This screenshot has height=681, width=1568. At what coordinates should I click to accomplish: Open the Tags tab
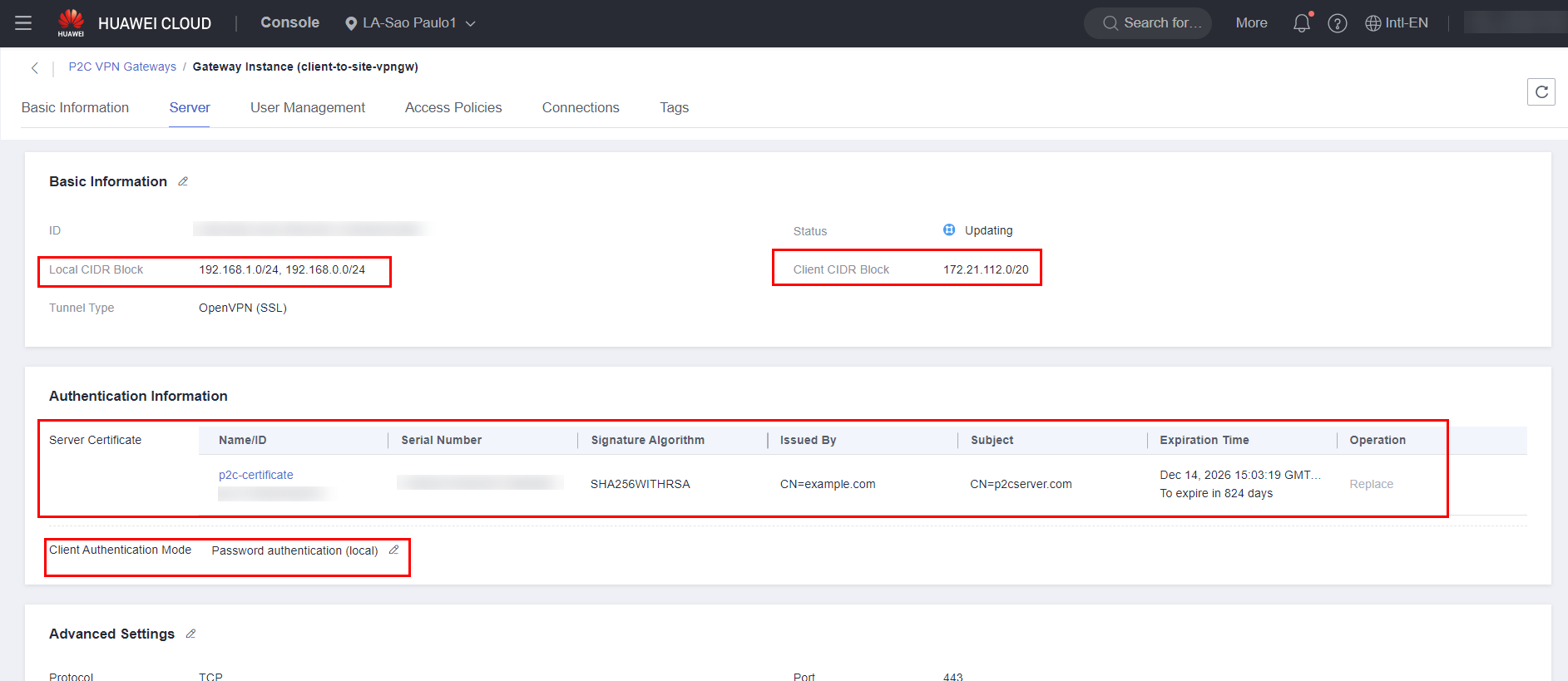coord(674,107)
